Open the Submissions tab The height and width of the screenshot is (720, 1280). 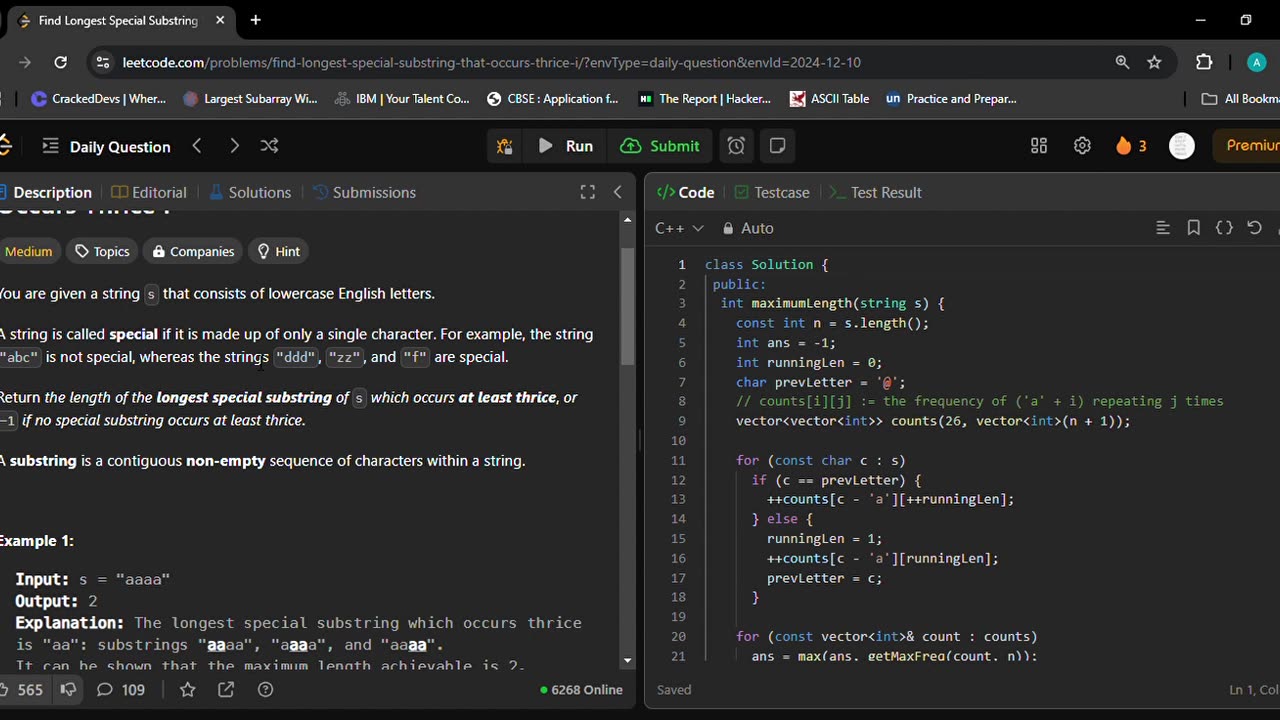pos(364,192)
